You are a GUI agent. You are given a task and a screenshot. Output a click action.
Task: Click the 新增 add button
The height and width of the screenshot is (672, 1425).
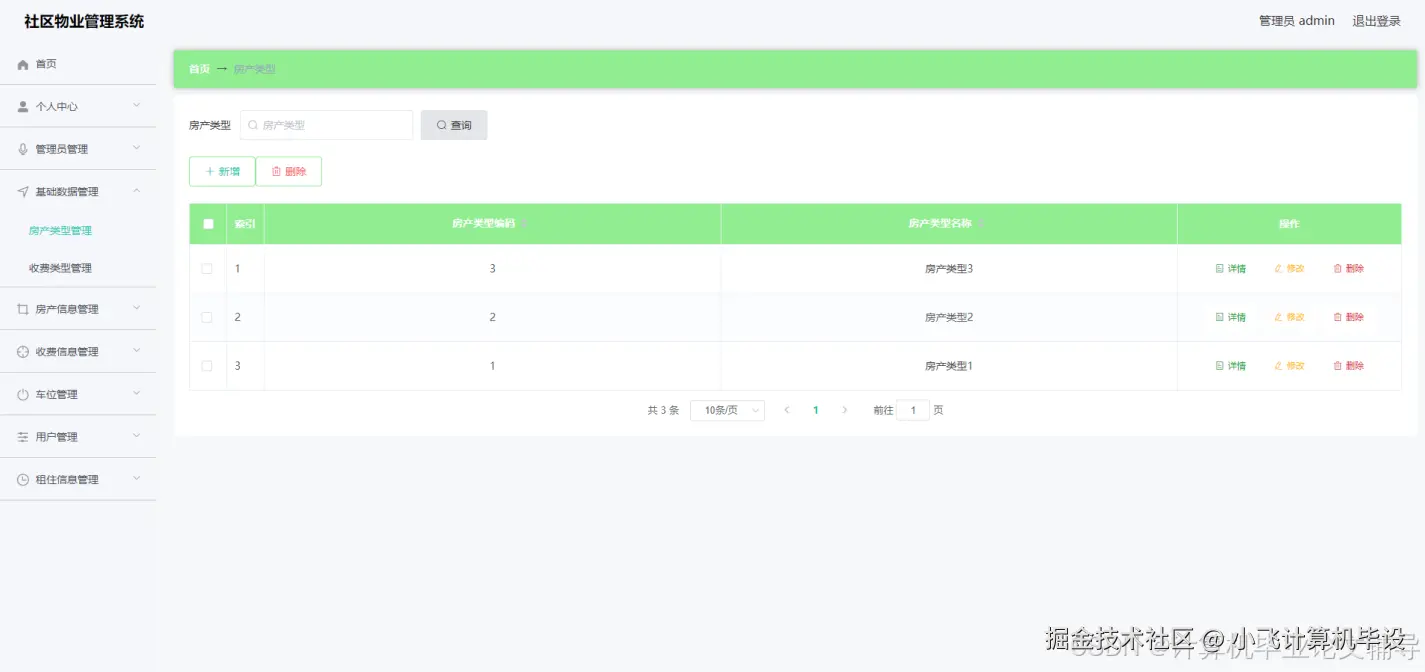pyautogui.click(x=222, y=171)
